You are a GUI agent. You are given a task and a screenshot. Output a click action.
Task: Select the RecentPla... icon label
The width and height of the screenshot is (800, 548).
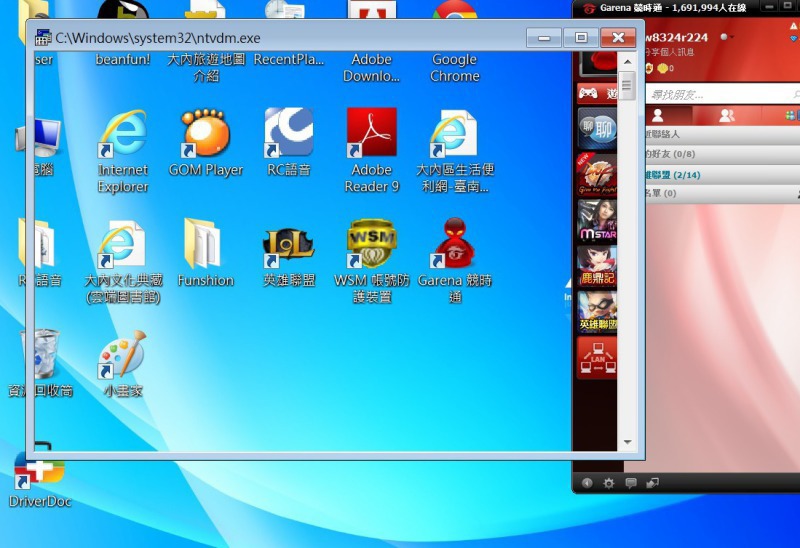pyautogui.click(x=289, y=59)
